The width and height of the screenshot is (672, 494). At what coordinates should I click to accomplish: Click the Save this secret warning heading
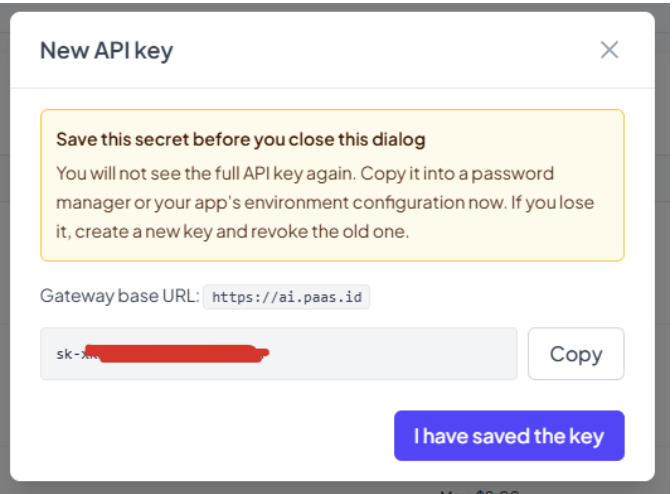click(x=241, y=140)
